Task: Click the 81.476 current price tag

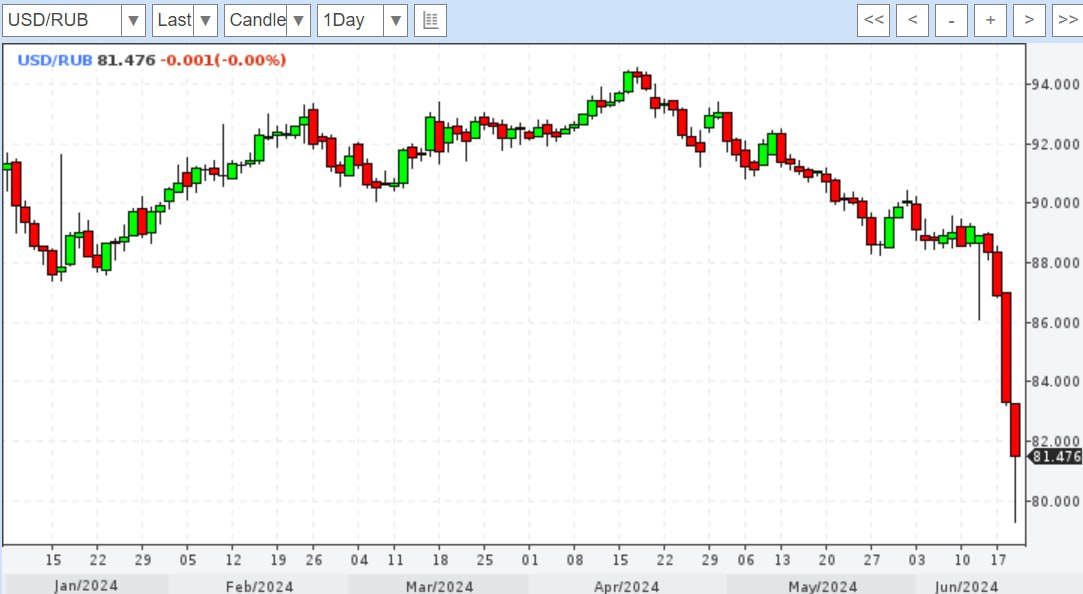Action: [x=1055, y=457]
